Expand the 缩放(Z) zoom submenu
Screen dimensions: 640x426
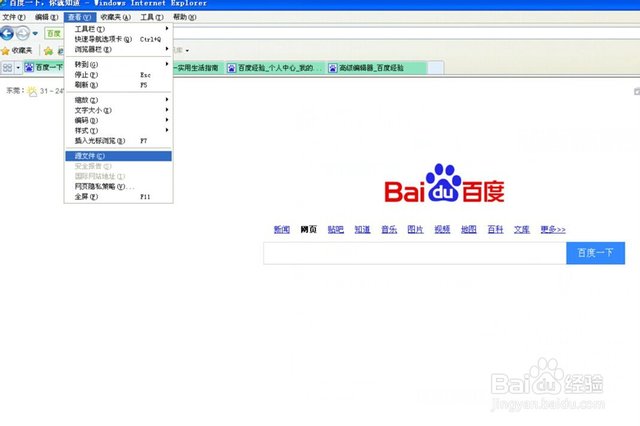click(x=118, y=100)
